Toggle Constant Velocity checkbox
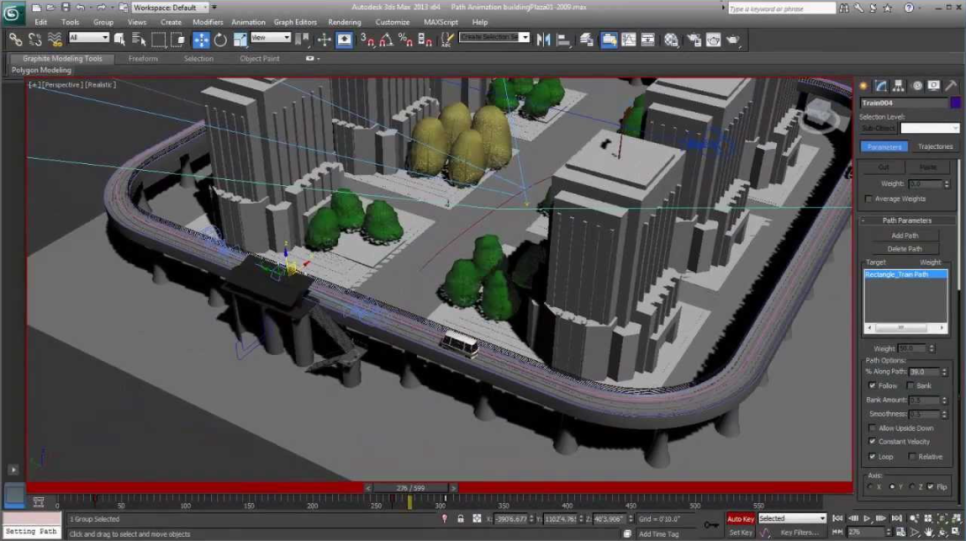Image resolution: width=966 pixels, height=541 pixels. [872, 441]
